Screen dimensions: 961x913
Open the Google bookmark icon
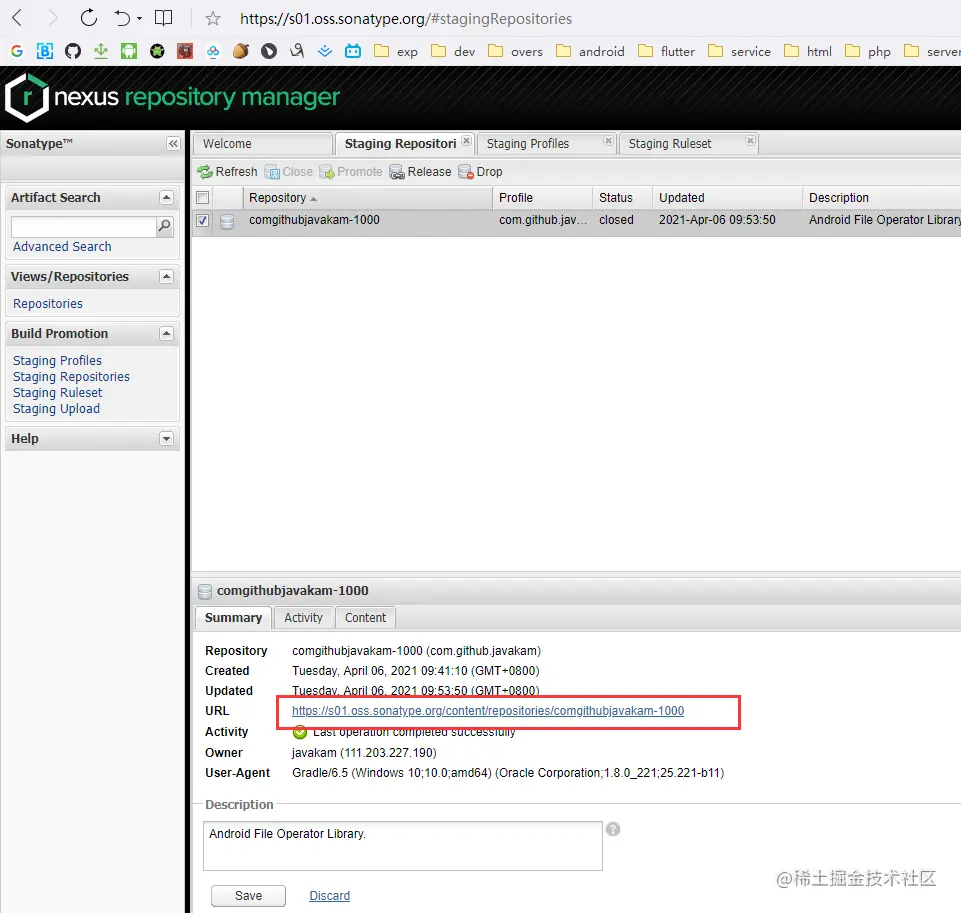17,51
